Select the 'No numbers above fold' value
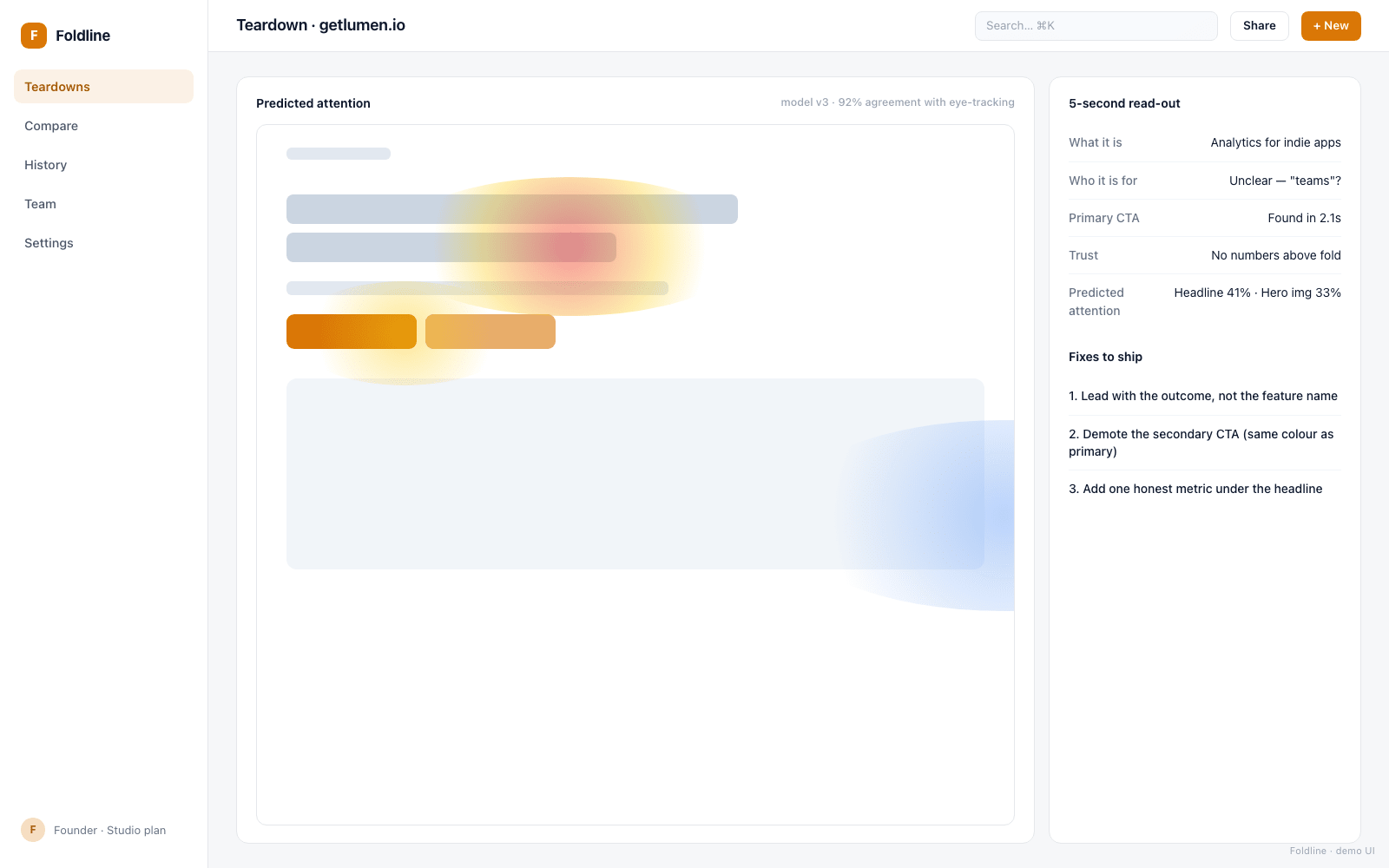Viewport: 1389px width, 868px height. click(x=1275, y=255)
